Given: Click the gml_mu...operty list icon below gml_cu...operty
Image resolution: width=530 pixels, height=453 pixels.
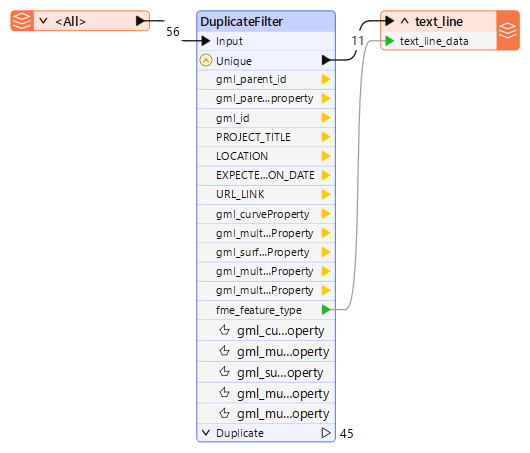Looking at the screenshot, I should [224, 351].
